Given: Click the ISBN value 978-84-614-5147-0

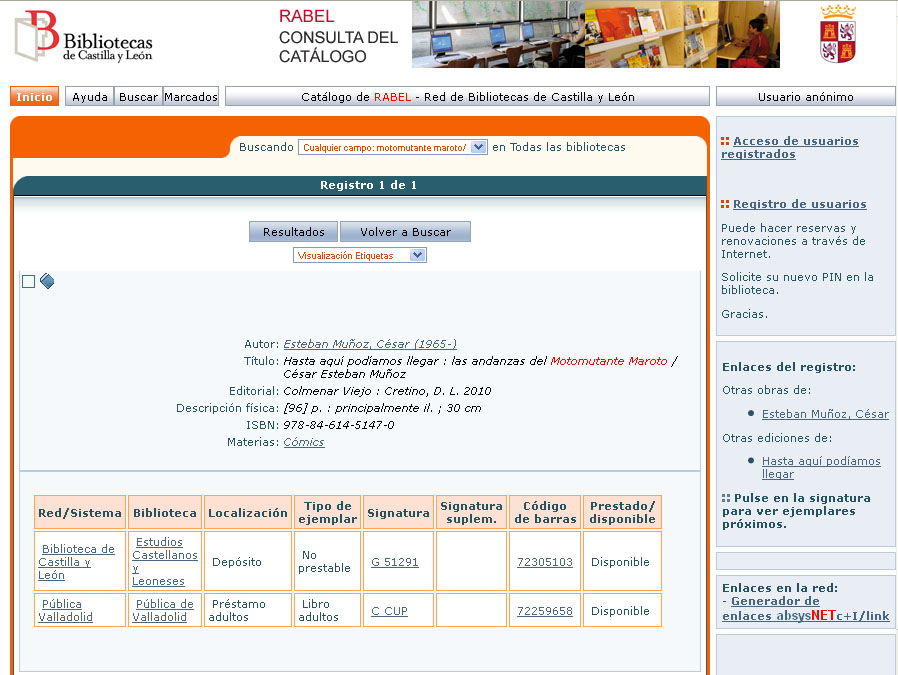Looking at the screenshot, I should pyautogui.click(x=339, y=425).
